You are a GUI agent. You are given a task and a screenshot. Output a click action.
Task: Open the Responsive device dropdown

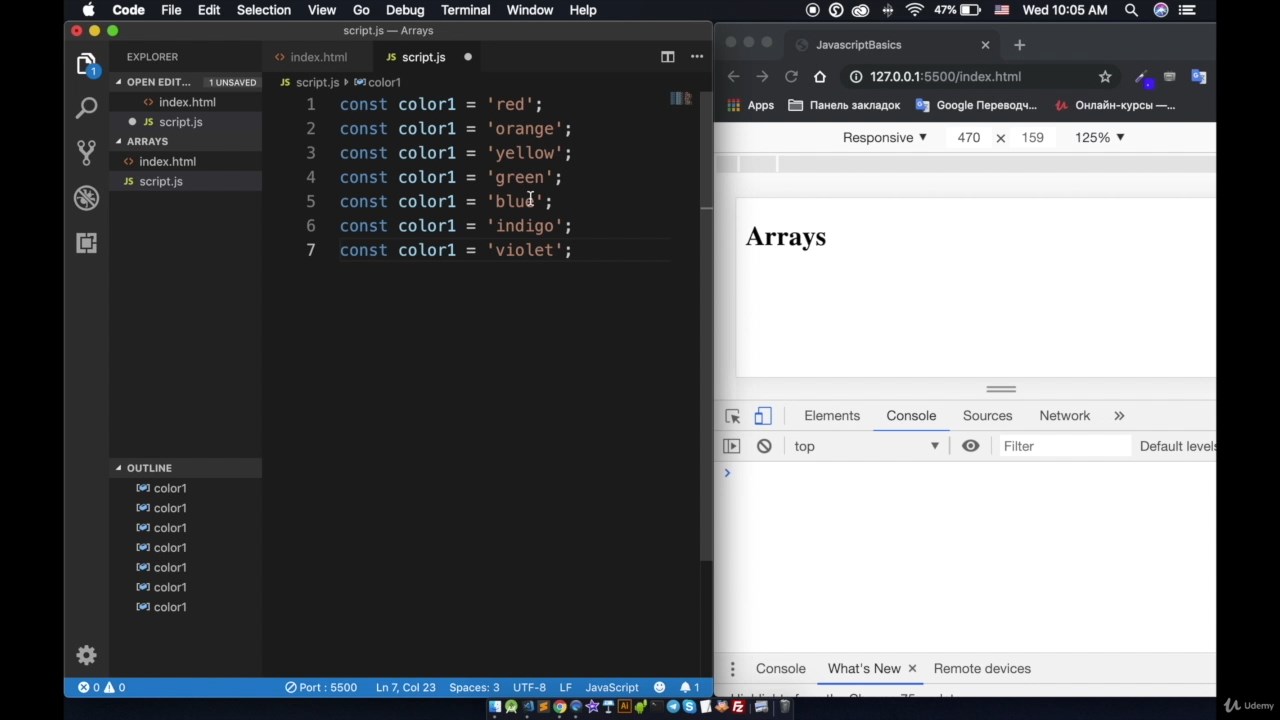coord(884,137)
